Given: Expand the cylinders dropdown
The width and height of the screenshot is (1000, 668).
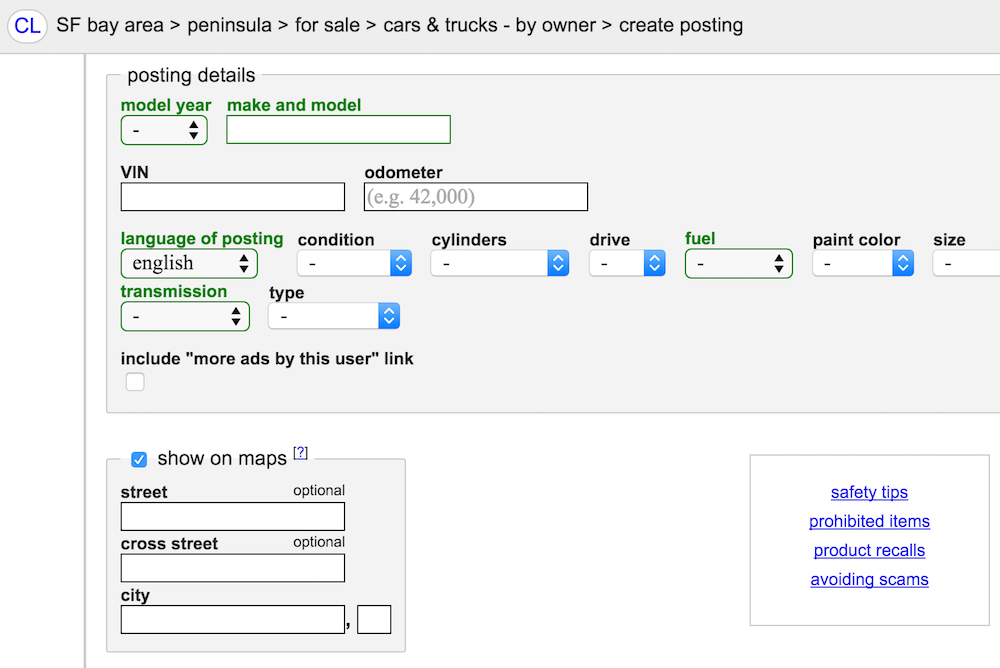Looking at the screenshot, I should click(500, 263).
